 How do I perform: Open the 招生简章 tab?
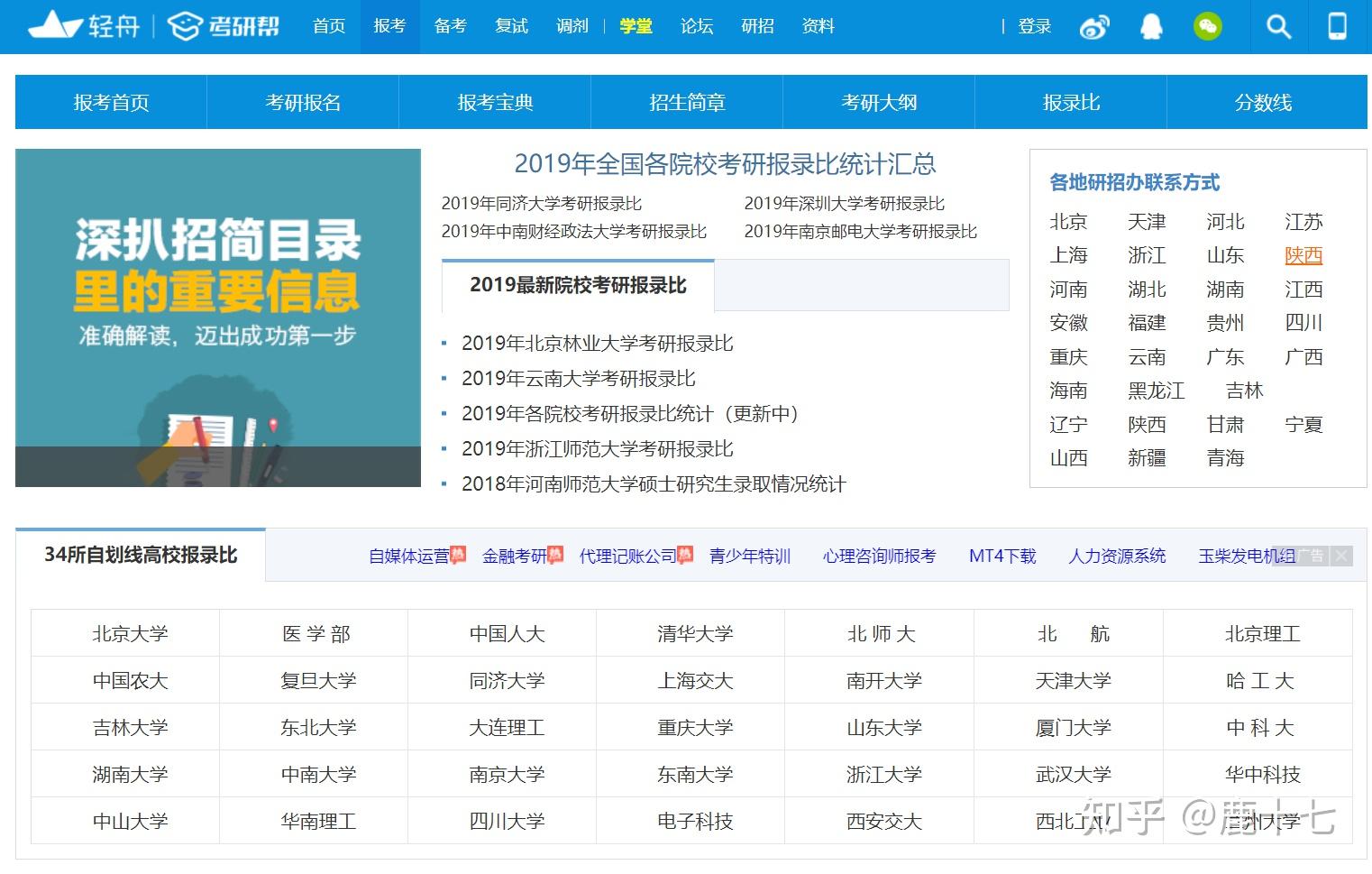[x=687, y=102]
